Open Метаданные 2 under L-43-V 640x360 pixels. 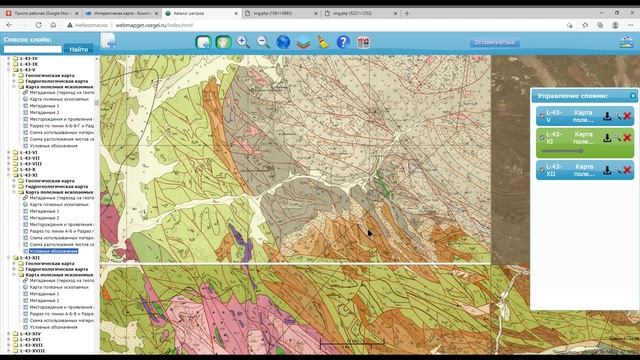(x=44, y=112)
